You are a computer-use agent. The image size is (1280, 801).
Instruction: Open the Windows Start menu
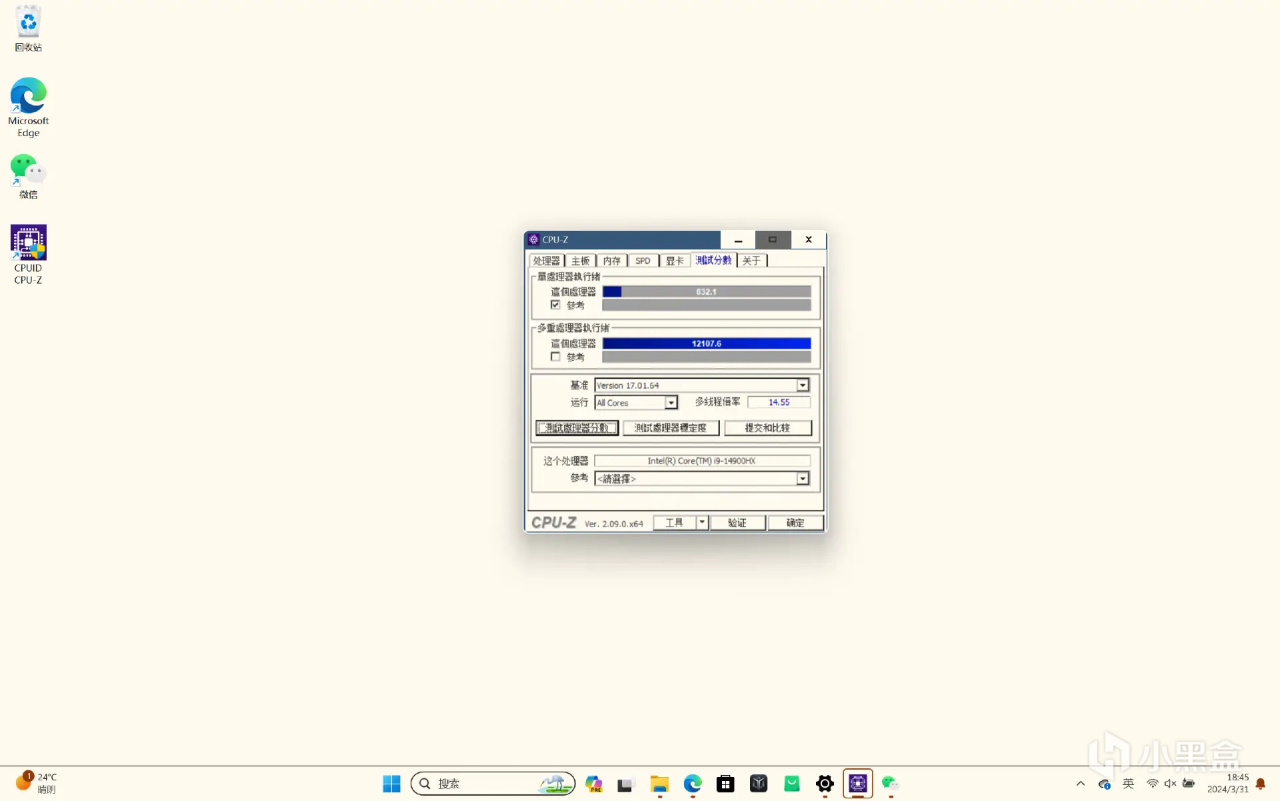[x=392, y=784]
